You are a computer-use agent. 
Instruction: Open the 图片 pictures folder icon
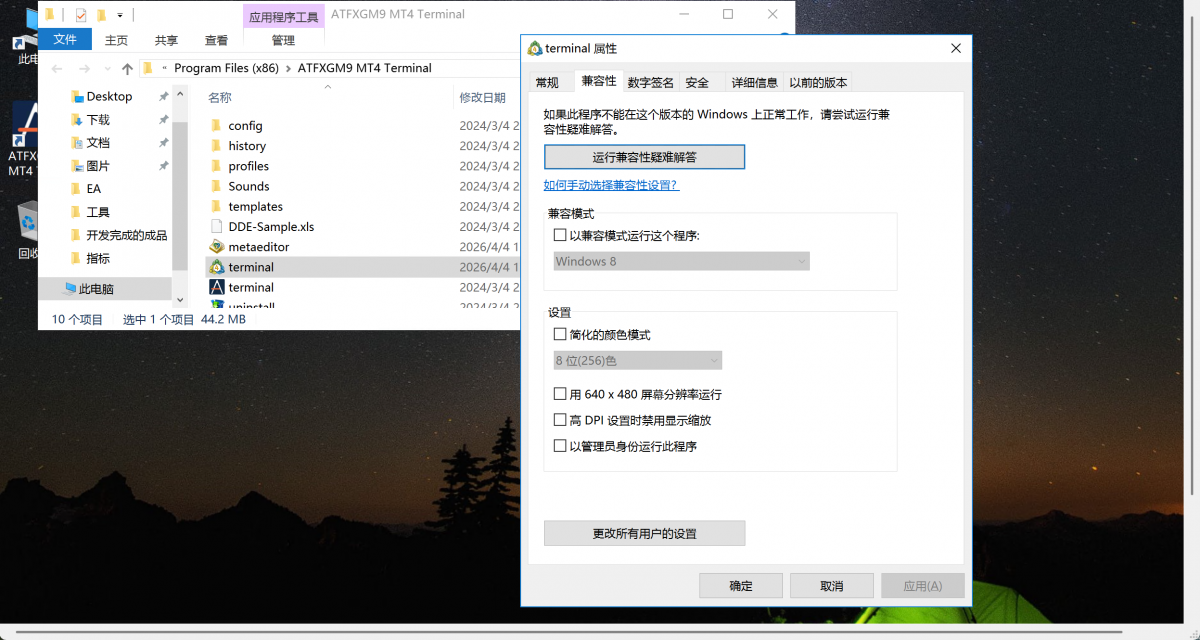[x=77, y=165]
